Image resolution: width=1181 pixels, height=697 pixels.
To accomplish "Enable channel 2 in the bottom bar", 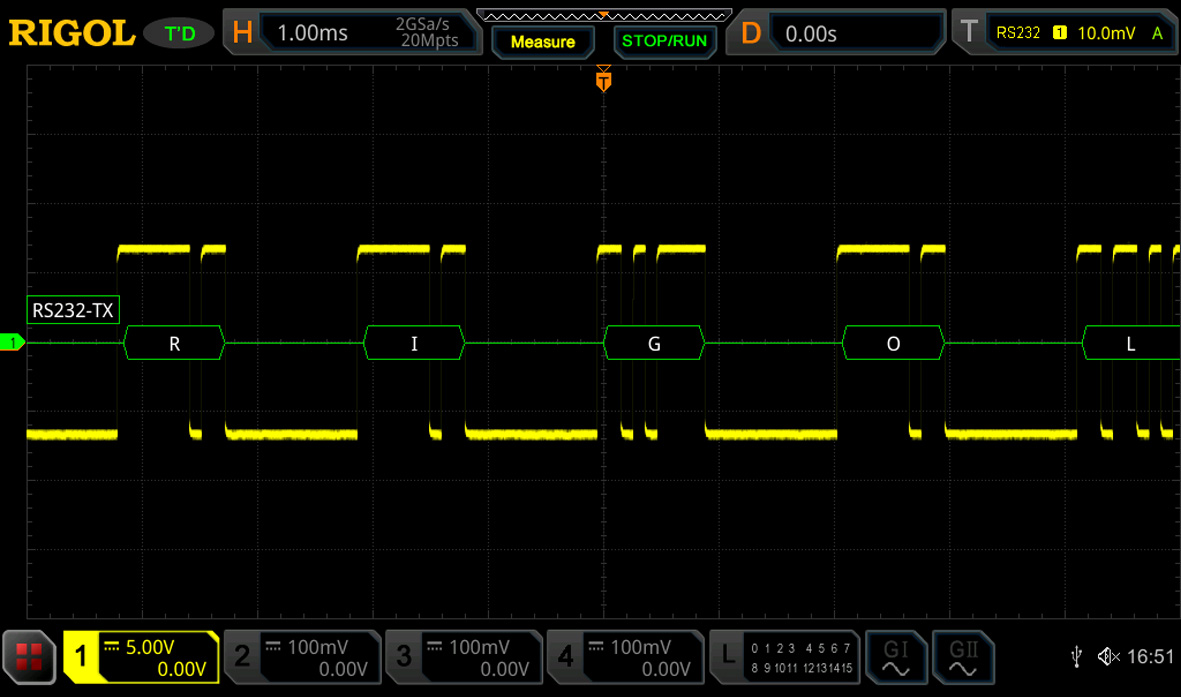I will tap(302, 657).
